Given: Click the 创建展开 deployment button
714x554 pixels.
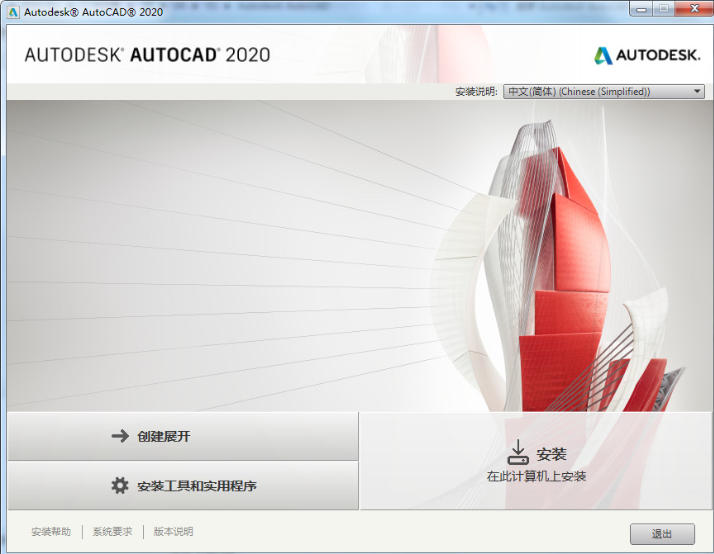Looking at the screenshot, I should click(183, 436).
